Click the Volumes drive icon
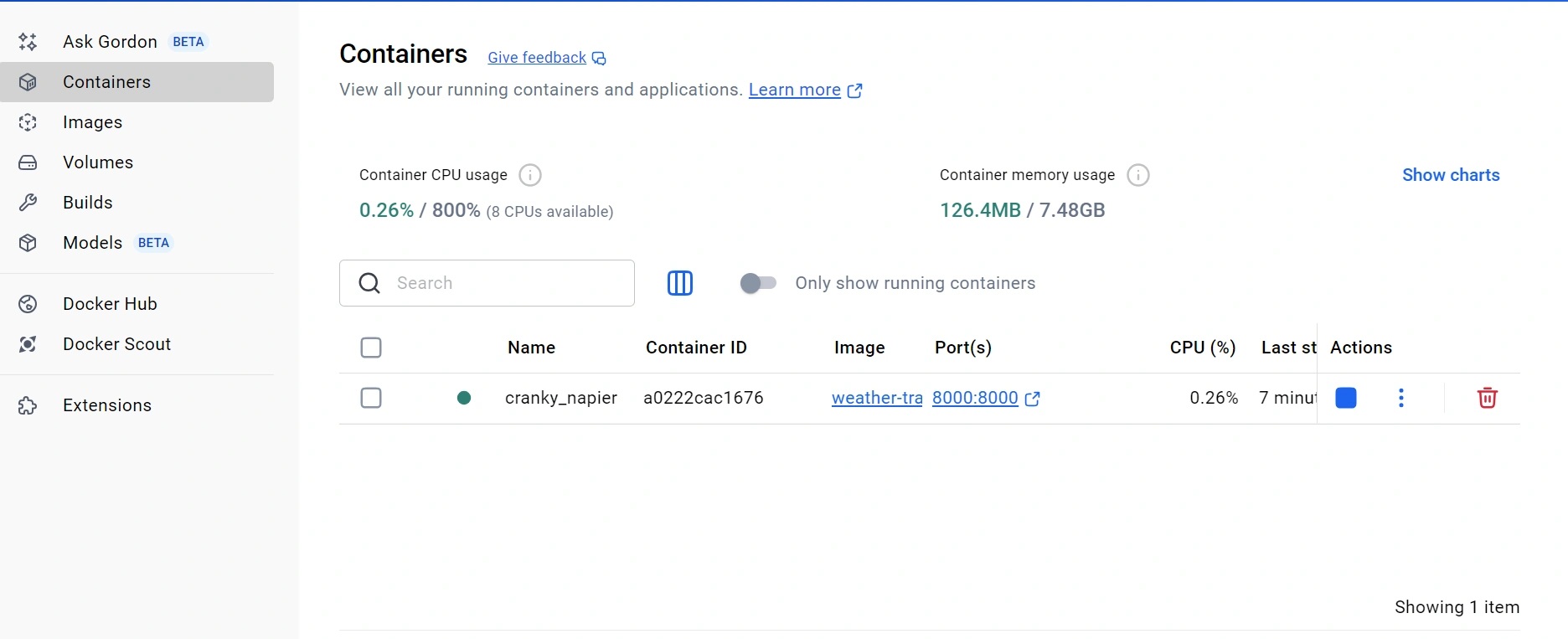 point(28,162)
